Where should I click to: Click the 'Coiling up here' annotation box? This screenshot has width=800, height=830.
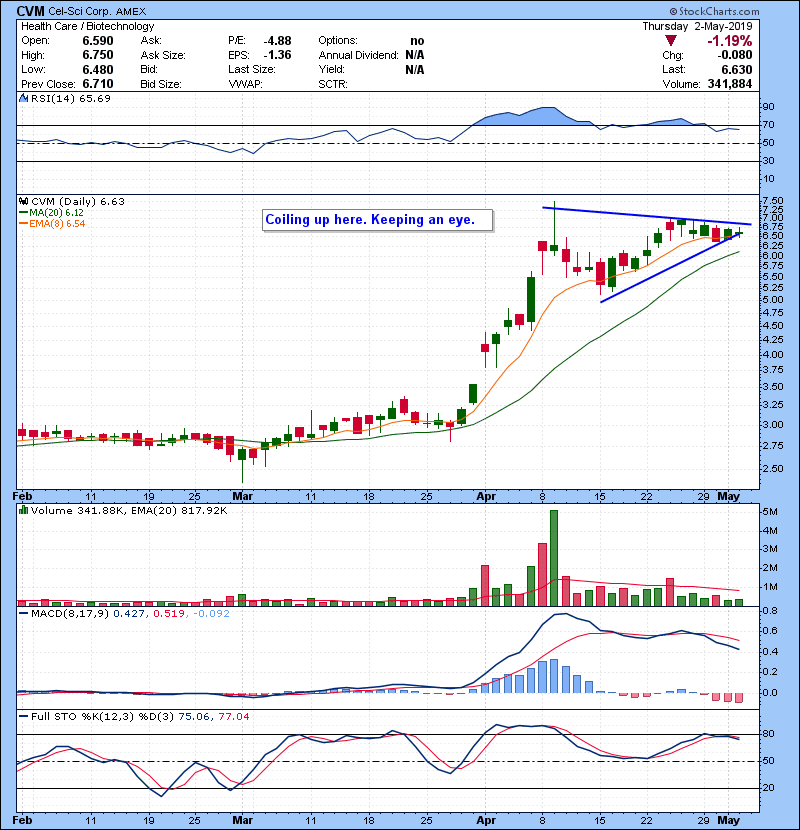pyautogui.click(x=377, y=220)
